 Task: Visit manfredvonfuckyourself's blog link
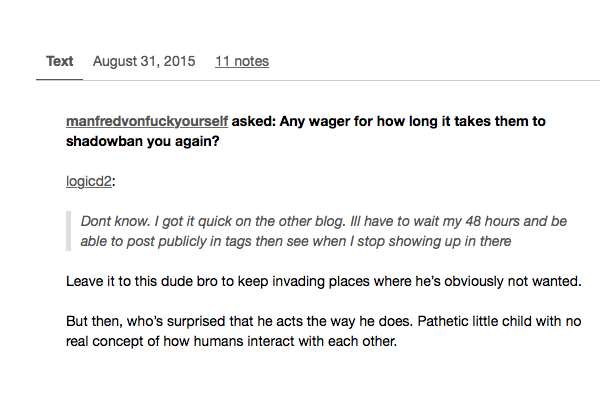click(x=147, y=121)
